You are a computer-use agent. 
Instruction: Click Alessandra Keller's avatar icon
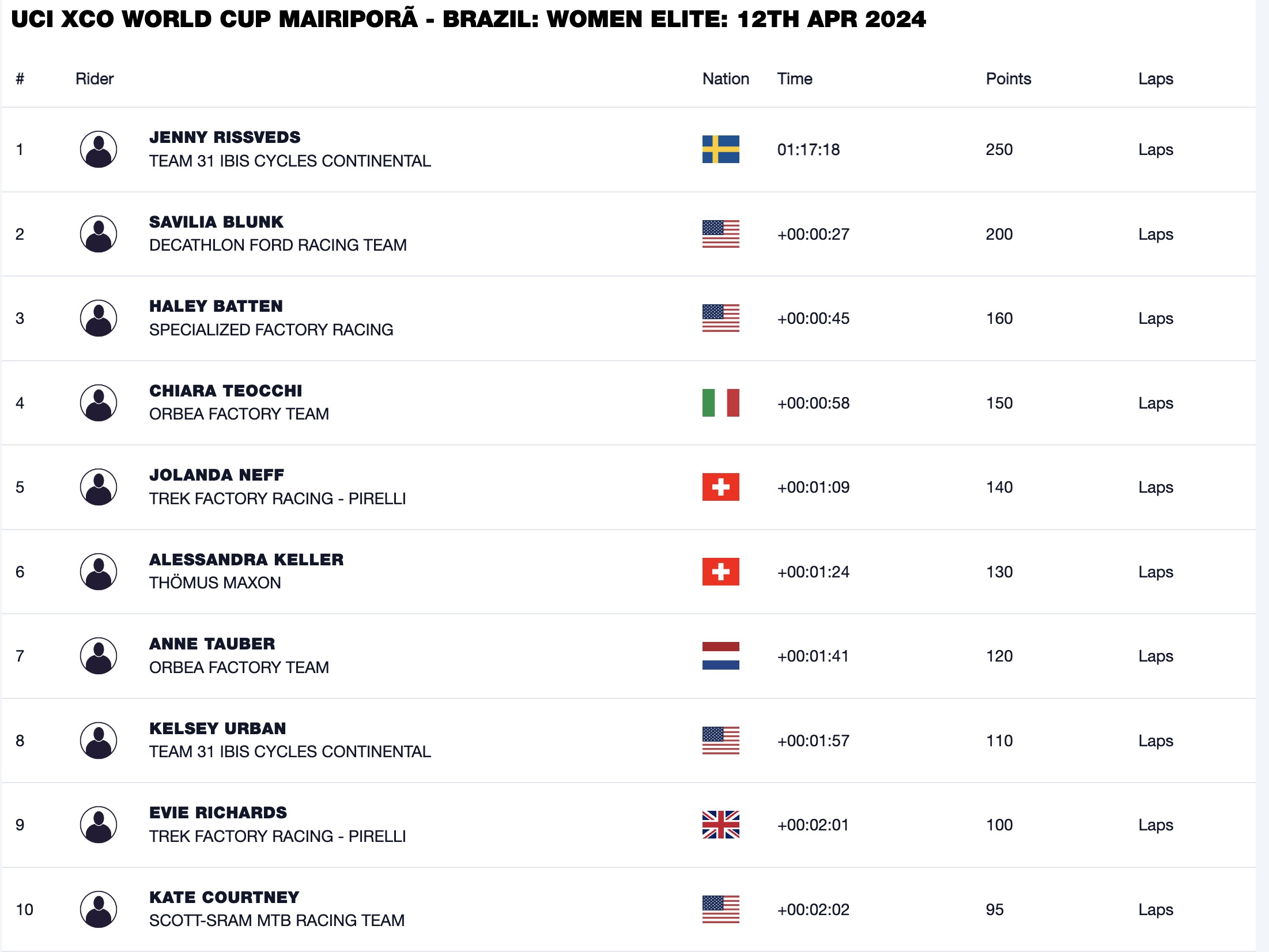coord(99,572)
